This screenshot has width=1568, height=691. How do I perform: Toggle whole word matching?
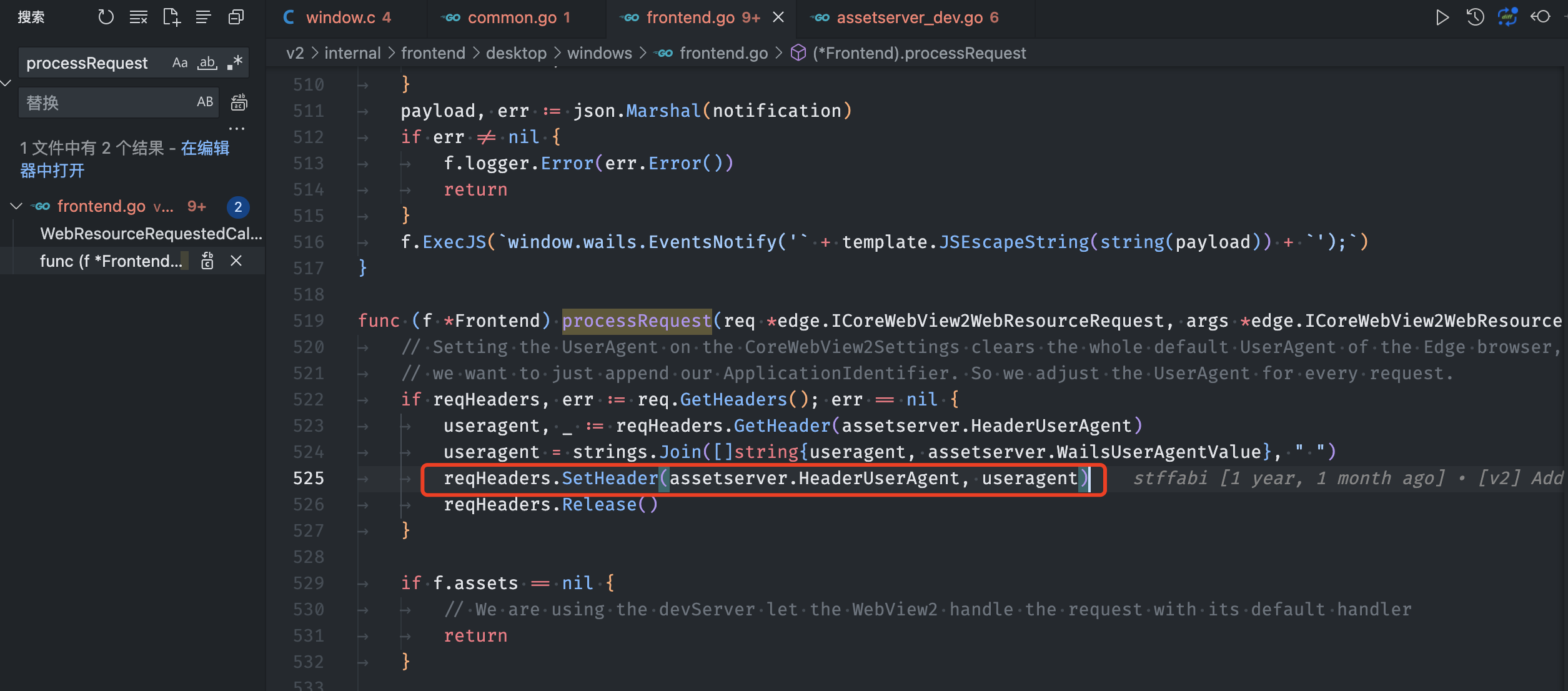click(x=207, y=62)
